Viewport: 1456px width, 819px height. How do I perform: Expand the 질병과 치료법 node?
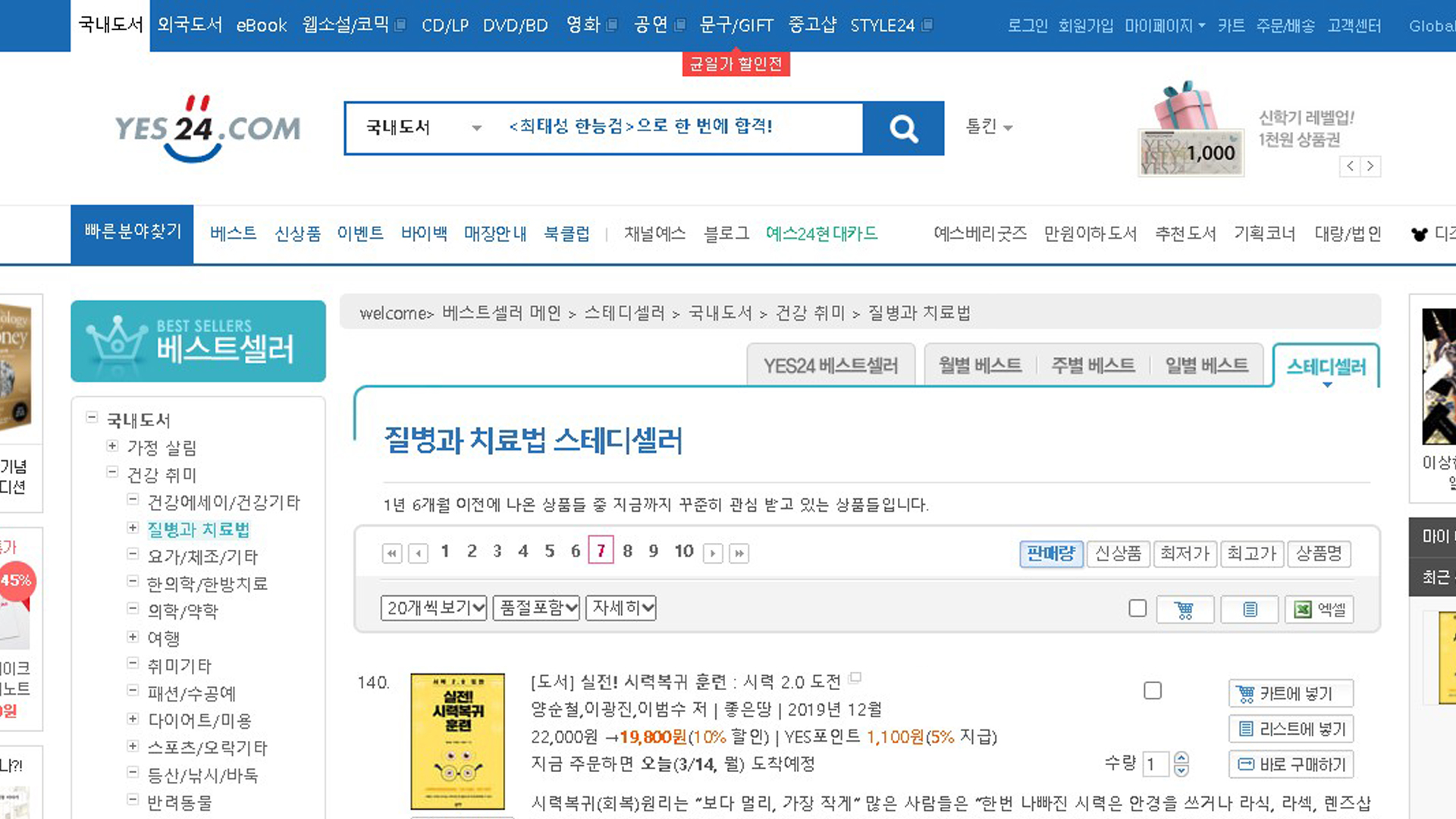coord(133,528)
